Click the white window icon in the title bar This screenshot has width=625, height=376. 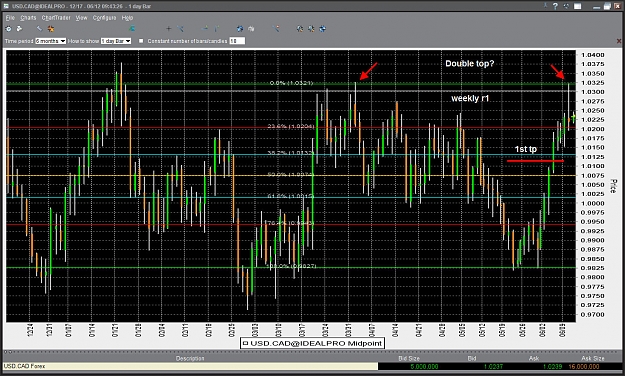(577, 6)
